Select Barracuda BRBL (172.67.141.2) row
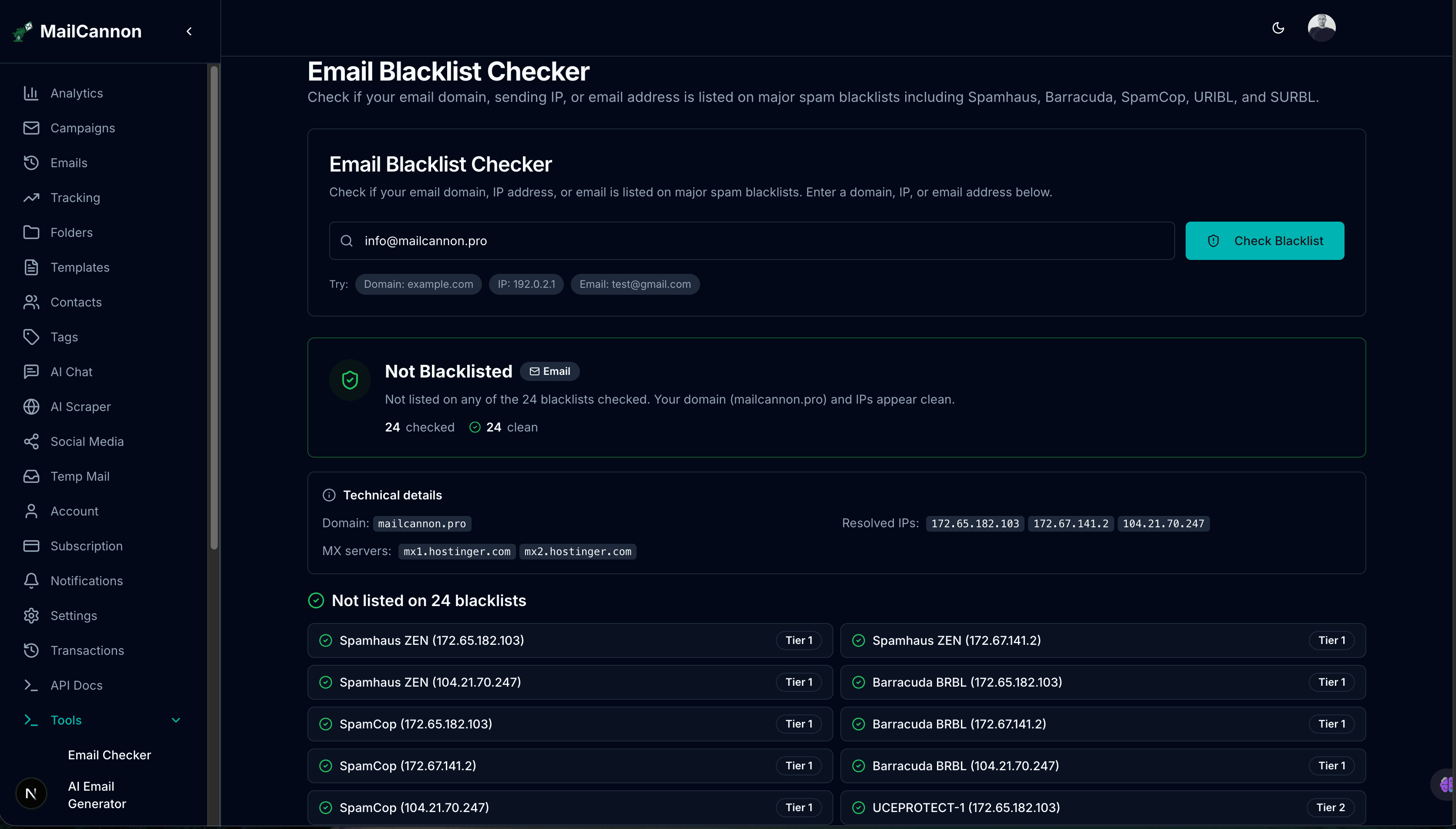This screenshot has width=1456, height=829. point(1102,724)
